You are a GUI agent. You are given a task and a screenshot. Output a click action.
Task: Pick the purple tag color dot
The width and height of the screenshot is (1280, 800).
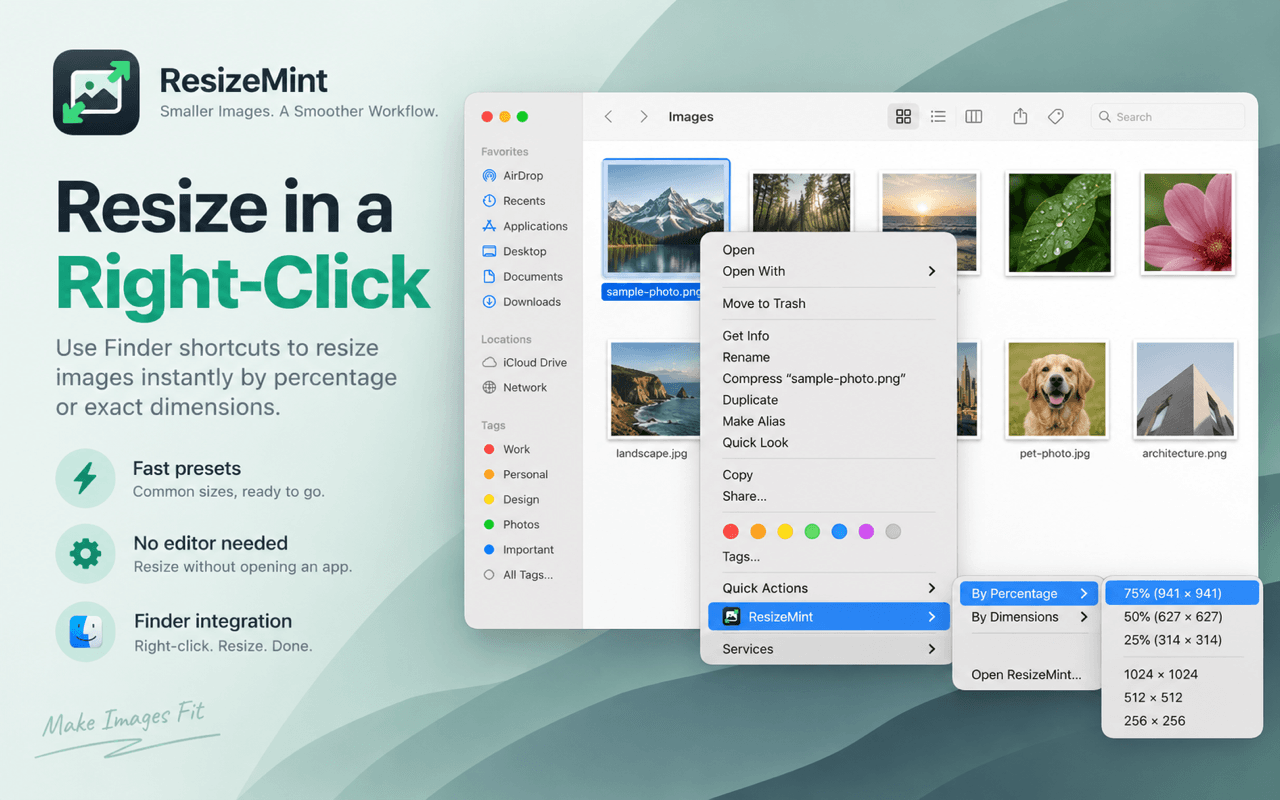866,531
